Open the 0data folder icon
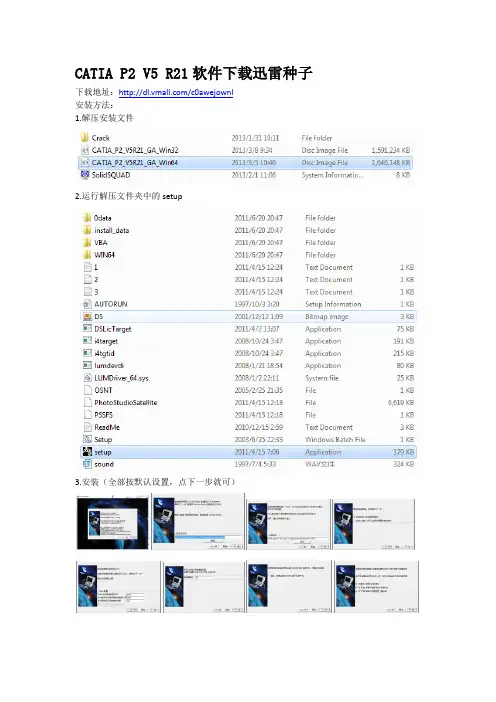This screenshot has width=496, height=702. tap(87, 218)
